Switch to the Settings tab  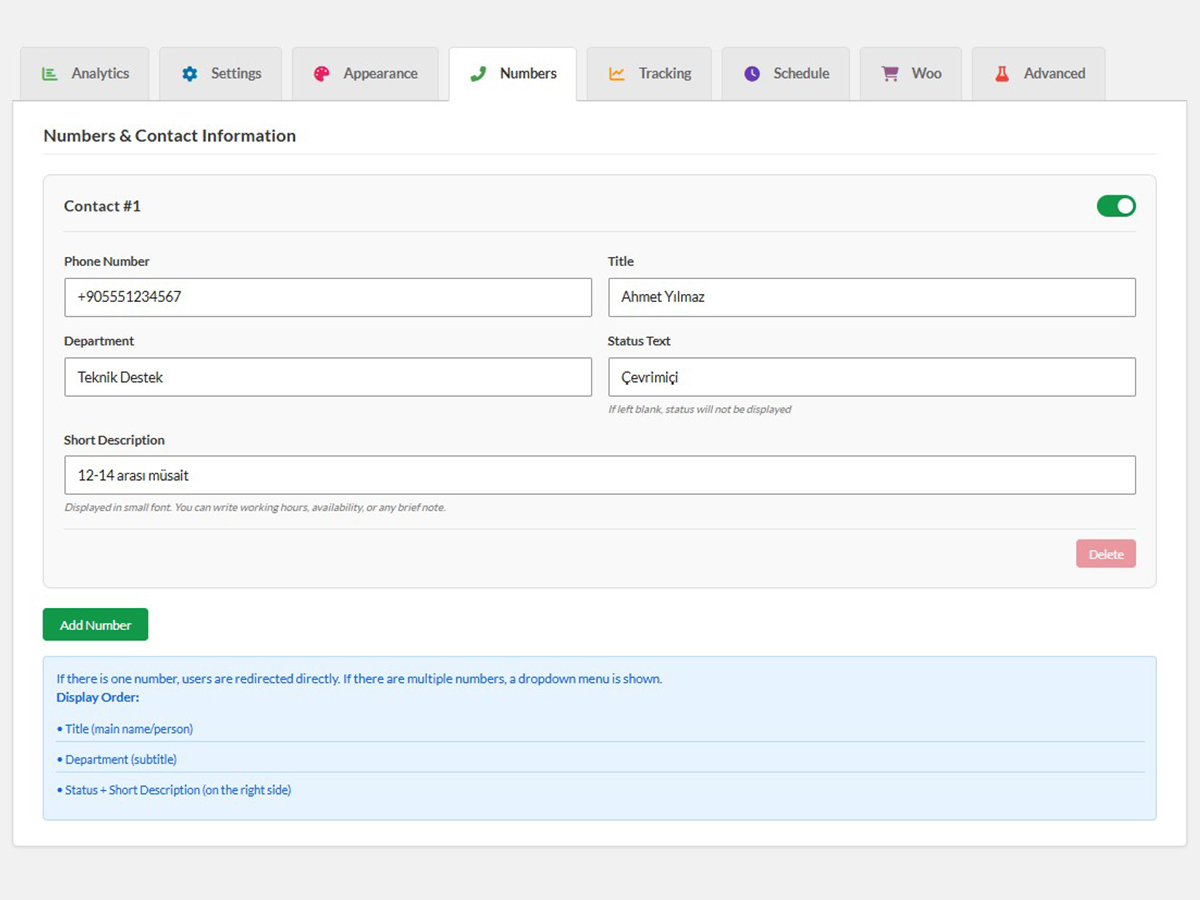tap(220, 74)
